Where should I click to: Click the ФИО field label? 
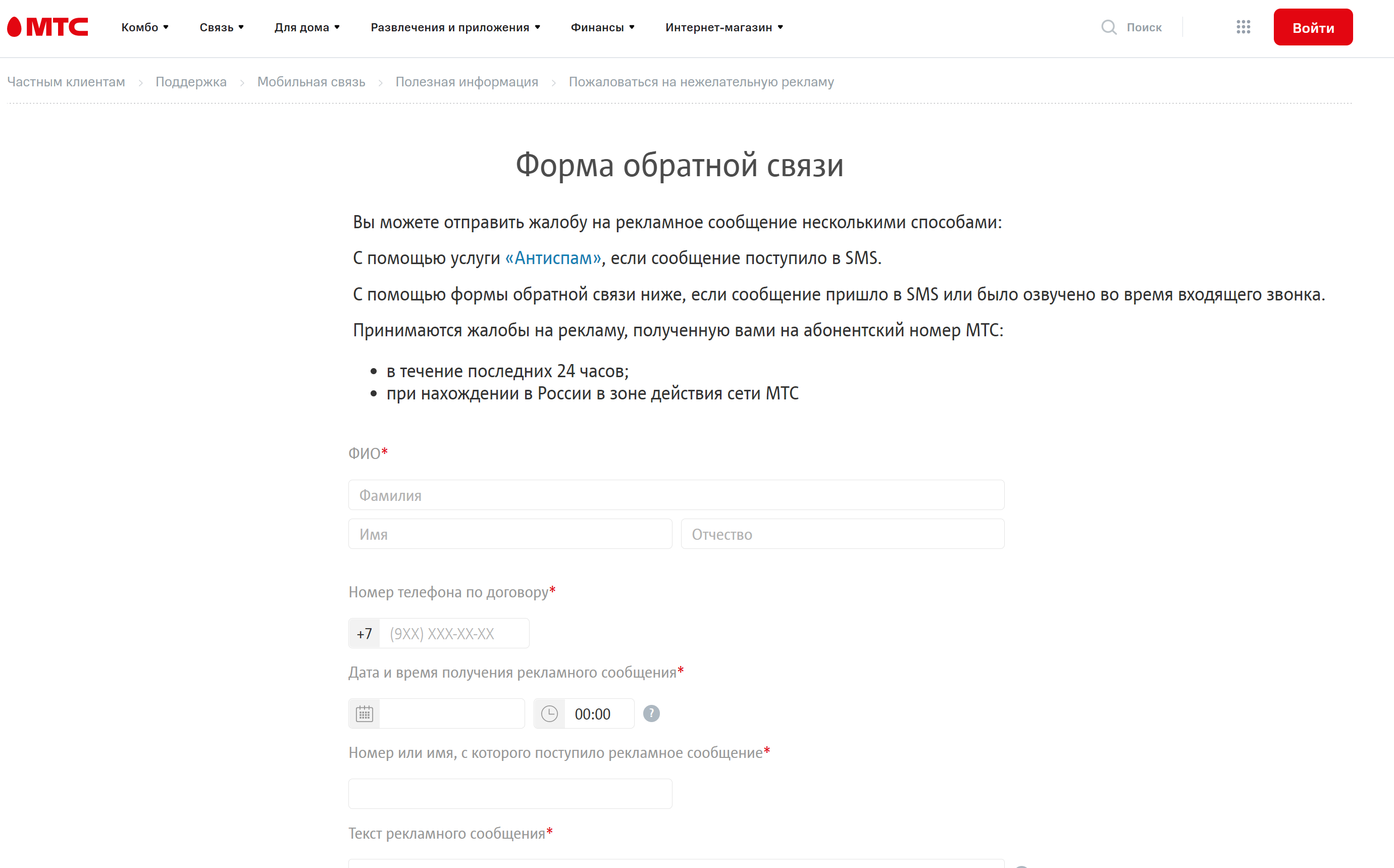(x=368, y=453)
